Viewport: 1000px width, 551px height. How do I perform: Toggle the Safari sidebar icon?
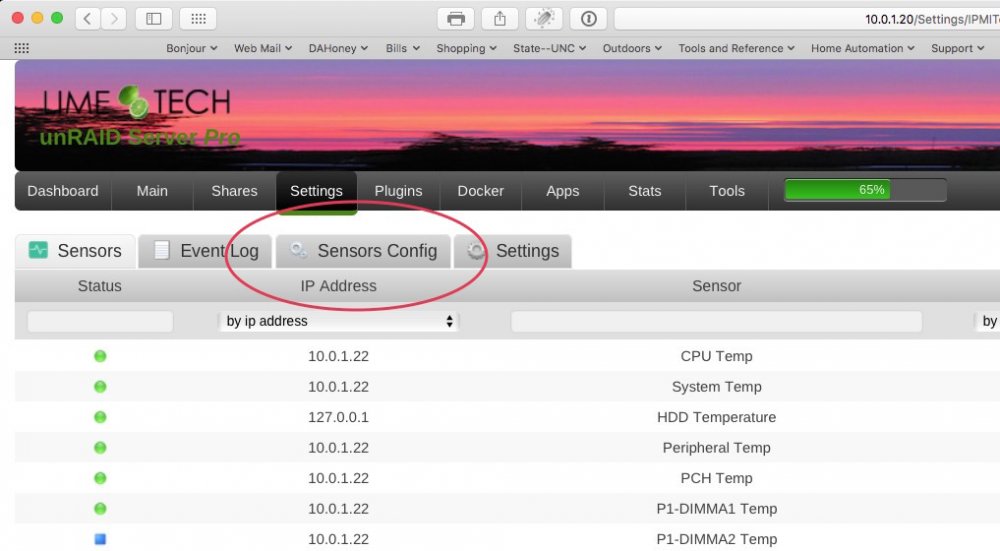[x=154, y=18]
